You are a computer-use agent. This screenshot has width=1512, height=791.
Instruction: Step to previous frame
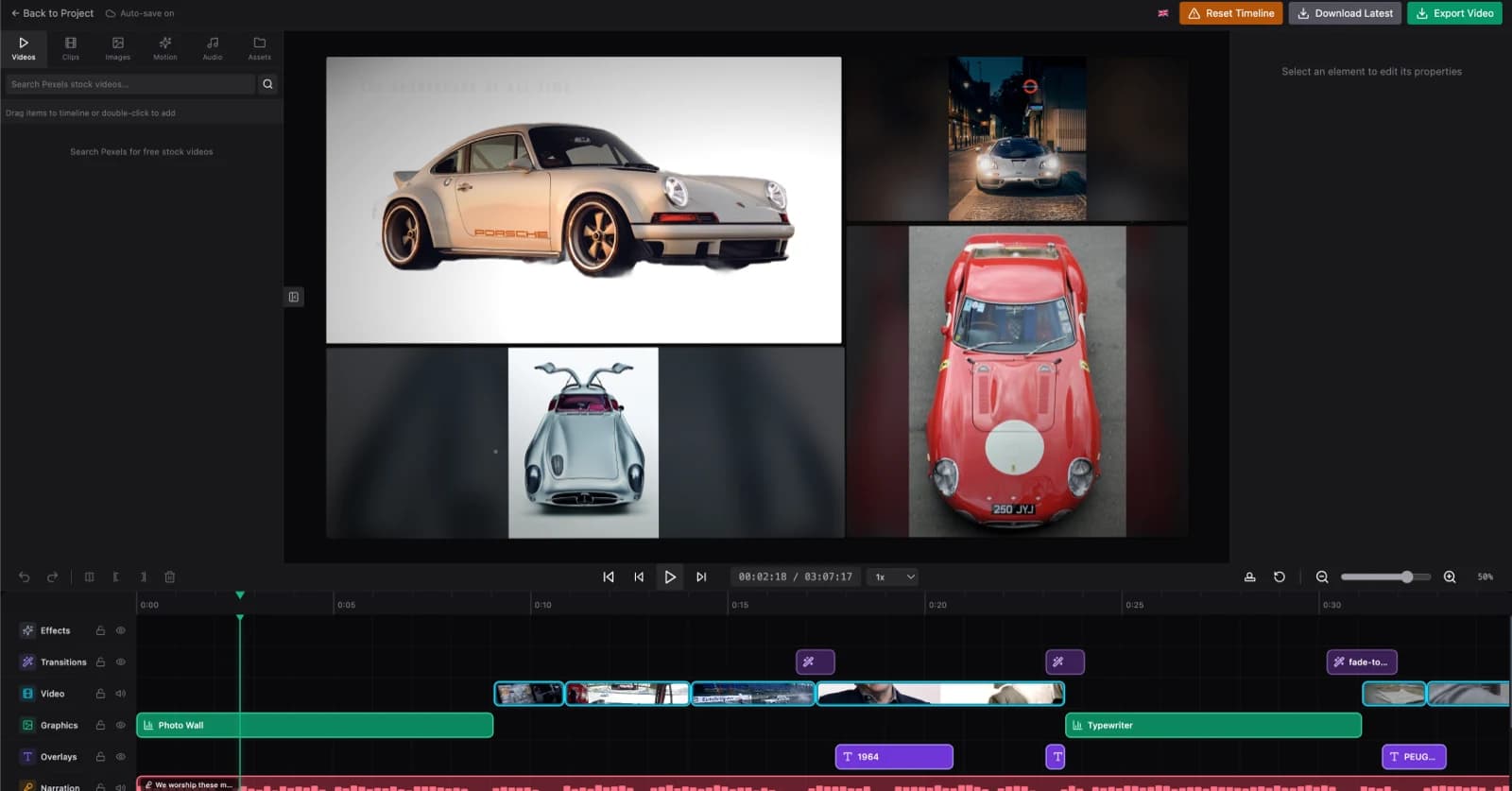(x=639, y=576)
